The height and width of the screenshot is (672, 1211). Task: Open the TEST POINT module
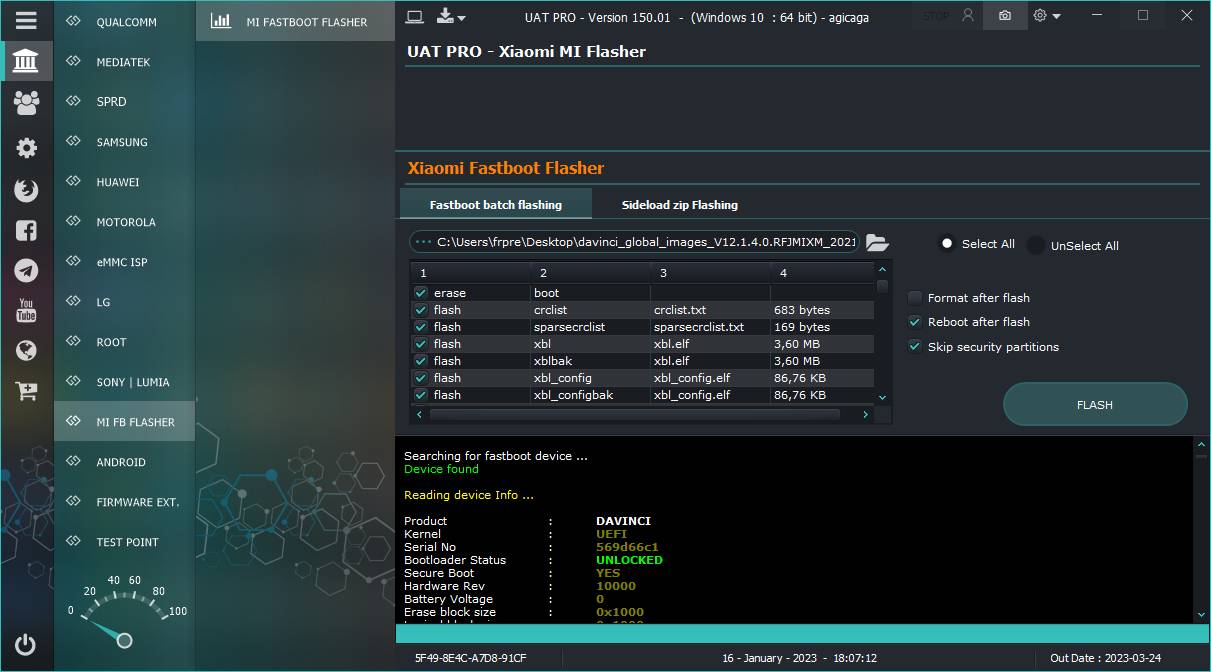[x=125, y=542]
